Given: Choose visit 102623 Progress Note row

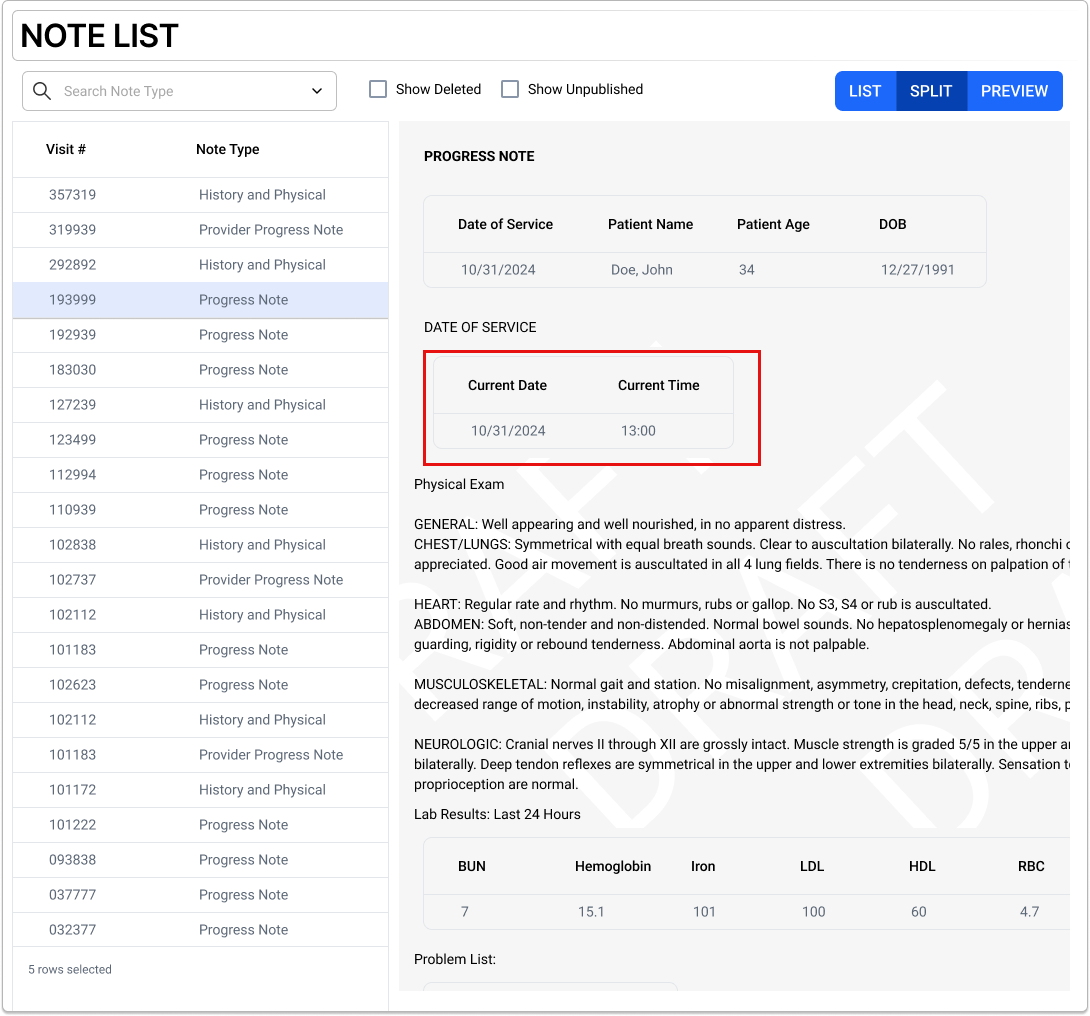Looking at the screenshot, I should point(200,685).
